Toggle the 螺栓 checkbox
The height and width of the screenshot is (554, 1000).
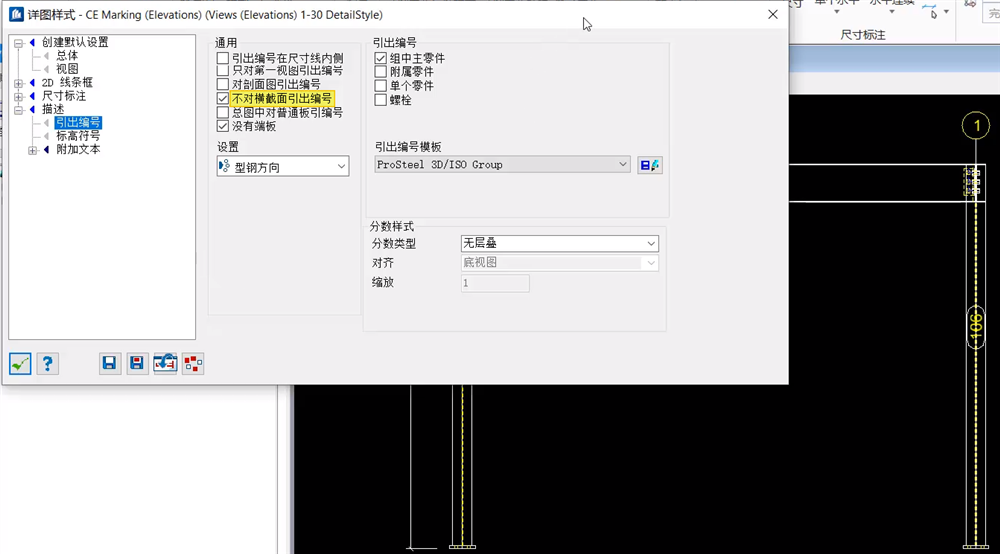[x=381, y=100]
